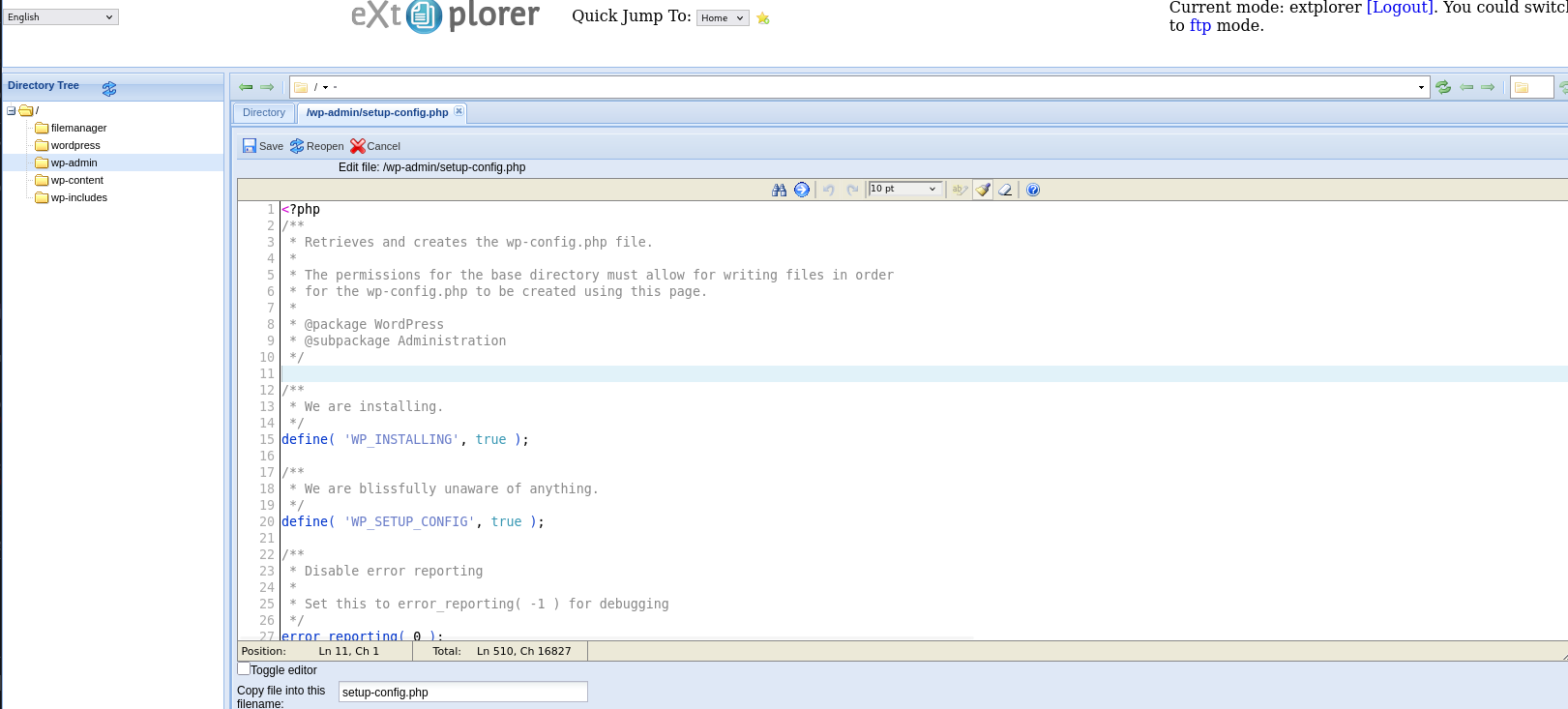Click the copy filename input field
The image size is (1568, 709).
click(x=463, y=692)
